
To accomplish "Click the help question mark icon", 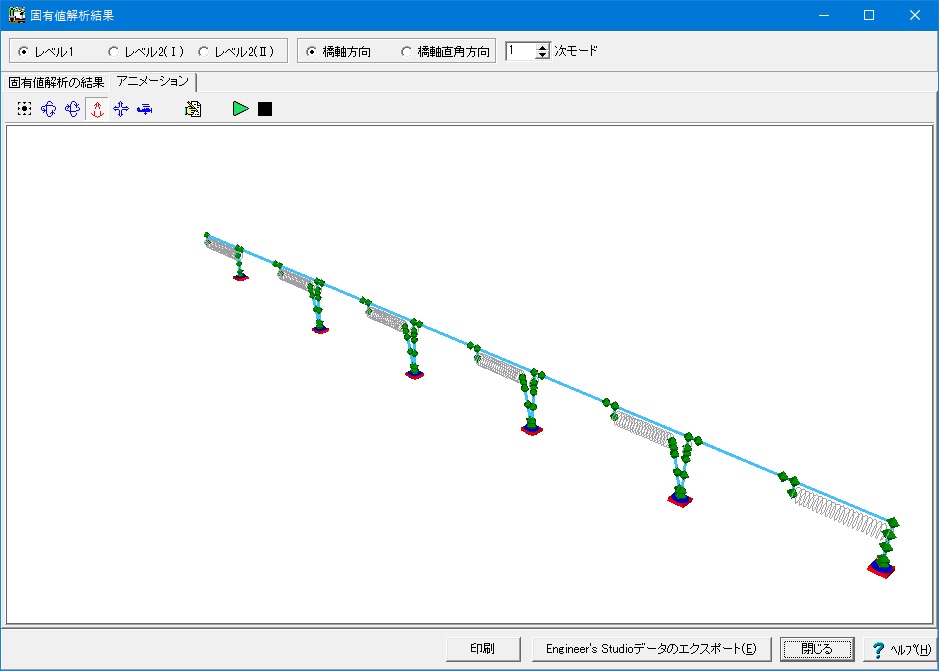I will point(878,649).
